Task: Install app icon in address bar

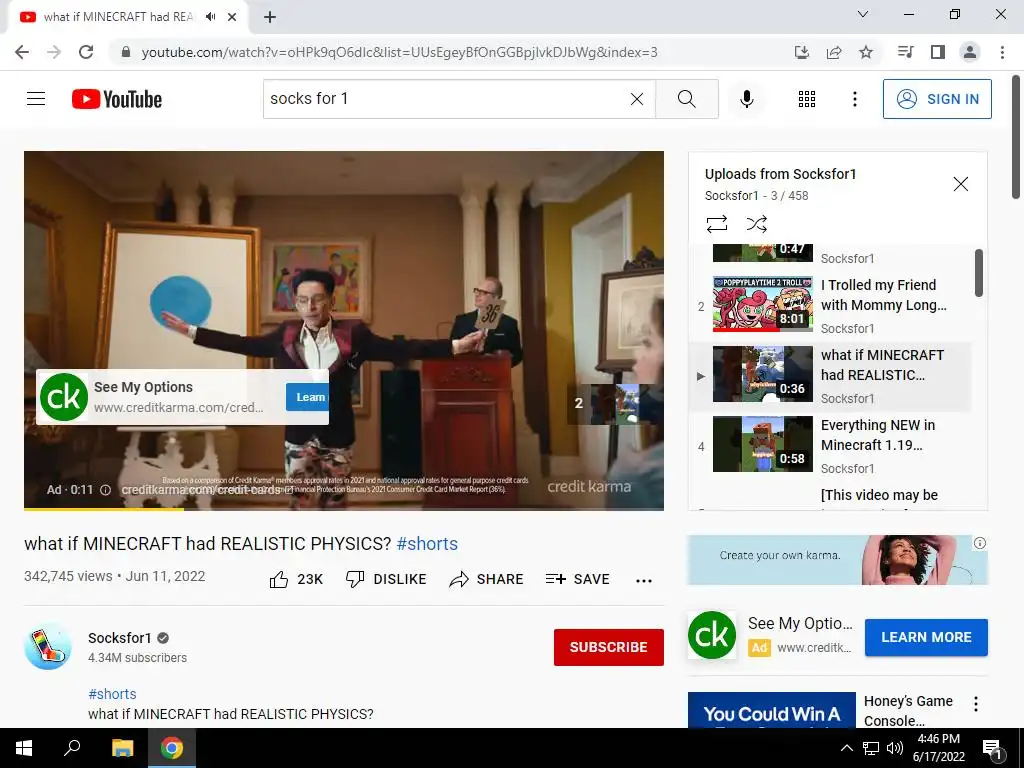Action: (x=802, y=52)
